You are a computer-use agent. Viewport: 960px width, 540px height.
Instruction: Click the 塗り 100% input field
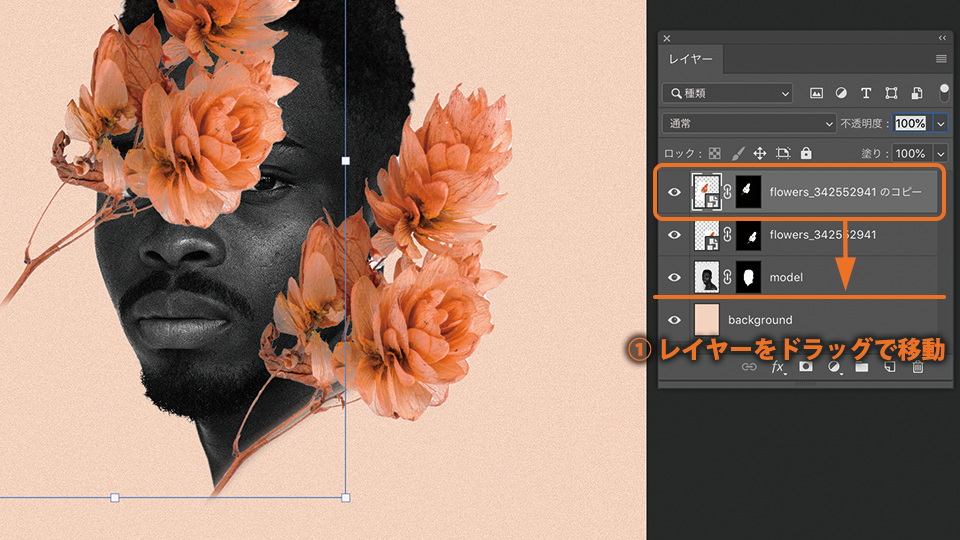tap(911, 153)
